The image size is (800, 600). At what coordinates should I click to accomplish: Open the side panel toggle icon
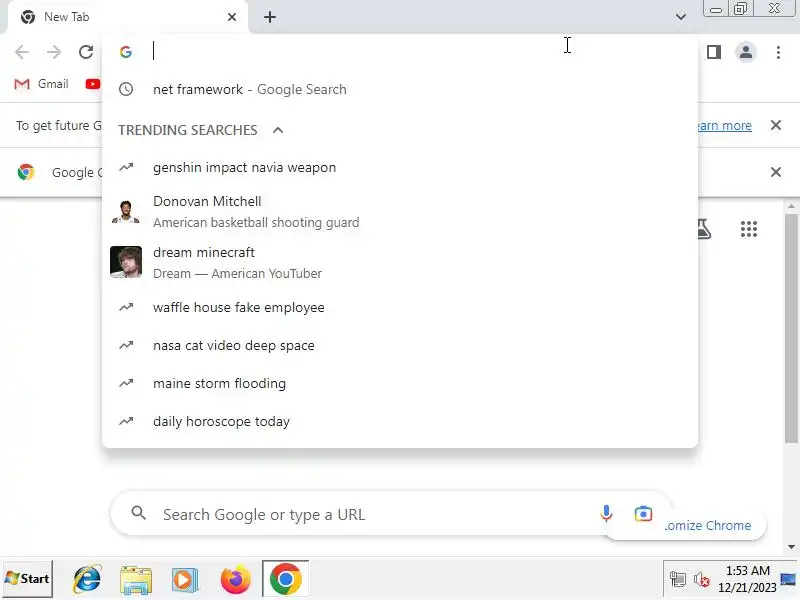[x=714, y=52]
